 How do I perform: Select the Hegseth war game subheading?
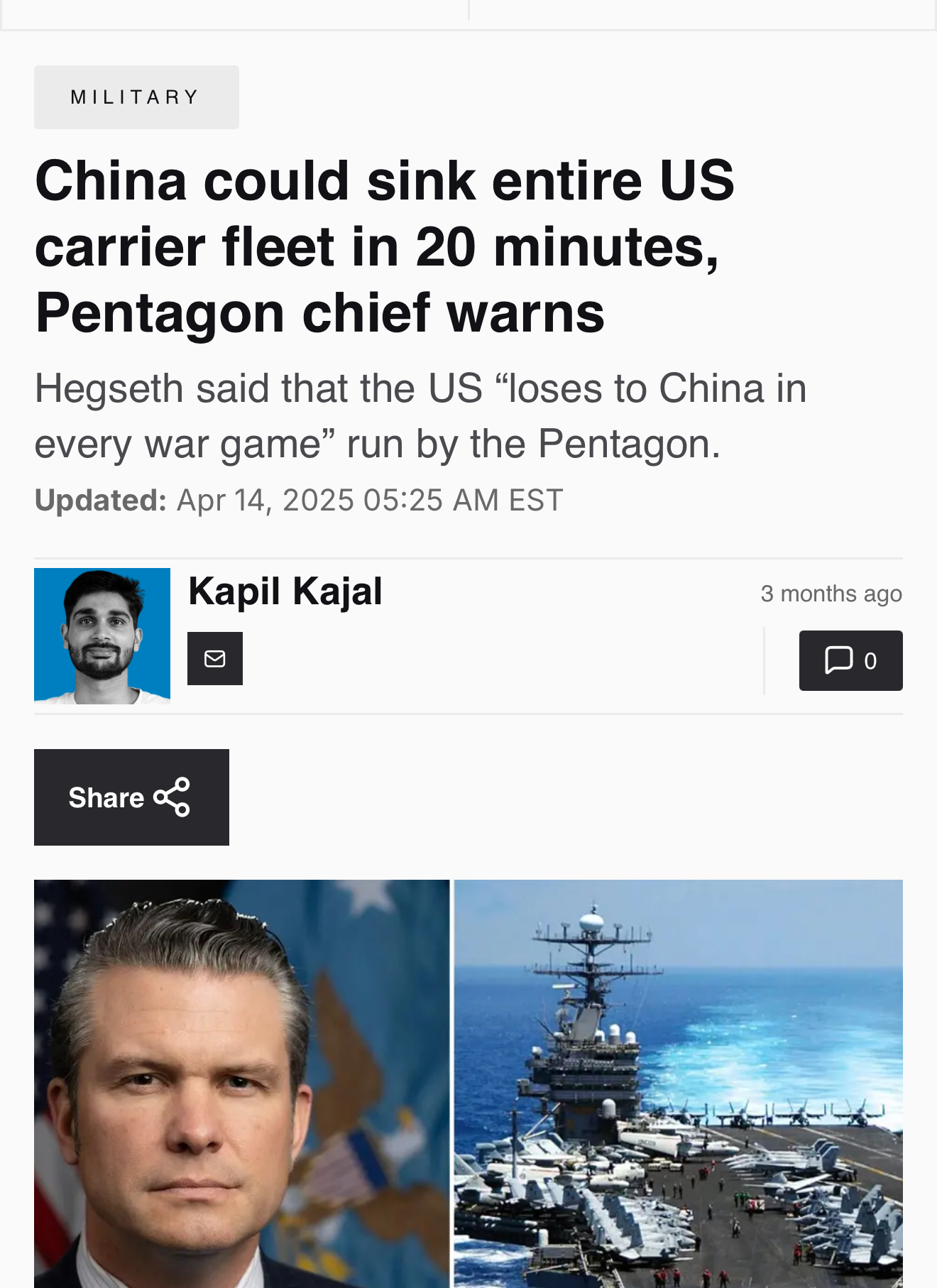click(x=420, y=416)
